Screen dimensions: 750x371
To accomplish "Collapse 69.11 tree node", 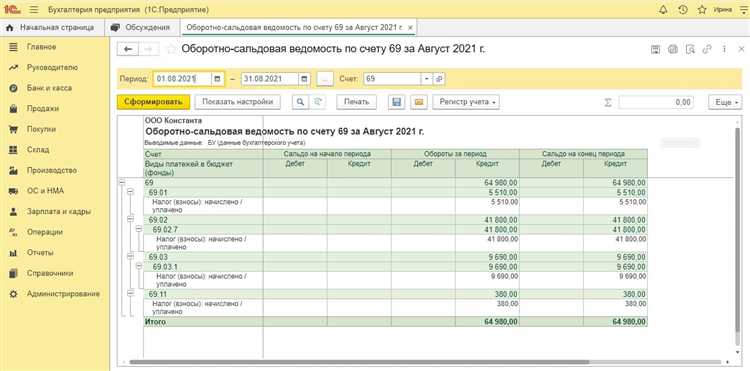I will coord(131,293).
